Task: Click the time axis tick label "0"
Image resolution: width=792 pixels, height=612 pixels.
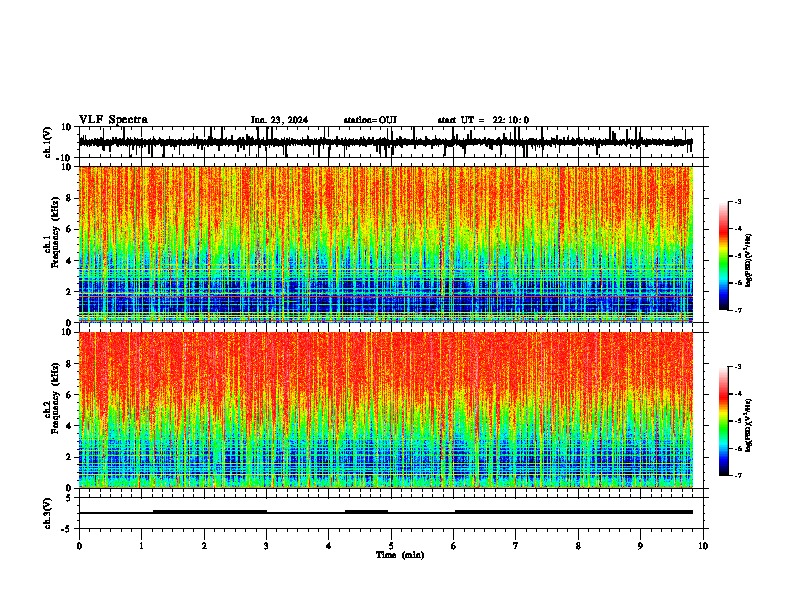Action: 79,546
